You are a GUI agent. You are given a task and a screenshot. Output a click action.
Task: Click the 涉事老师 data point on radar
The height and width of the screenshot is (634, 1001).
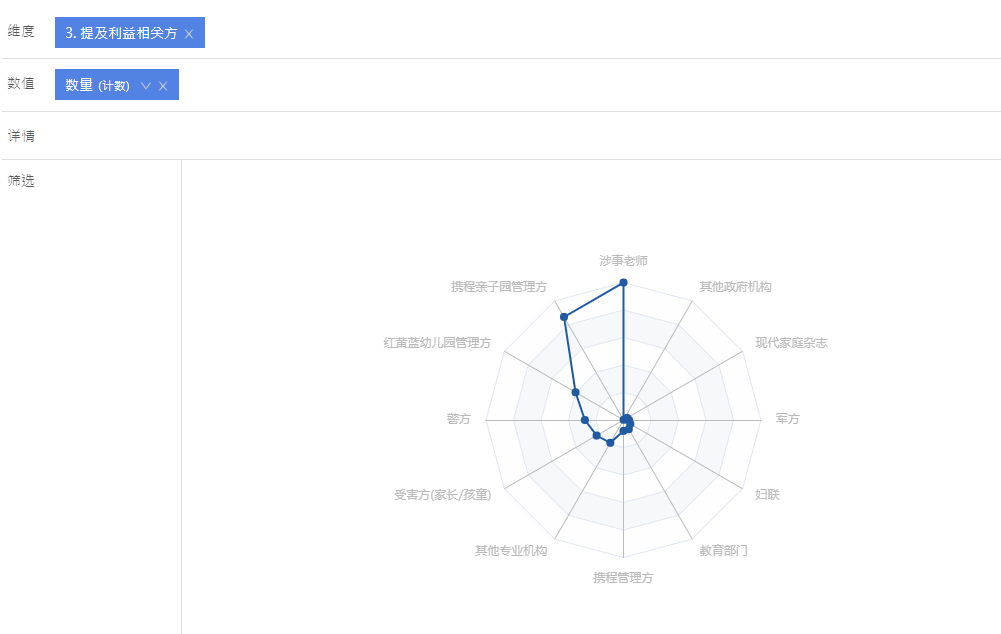(624, 283)
